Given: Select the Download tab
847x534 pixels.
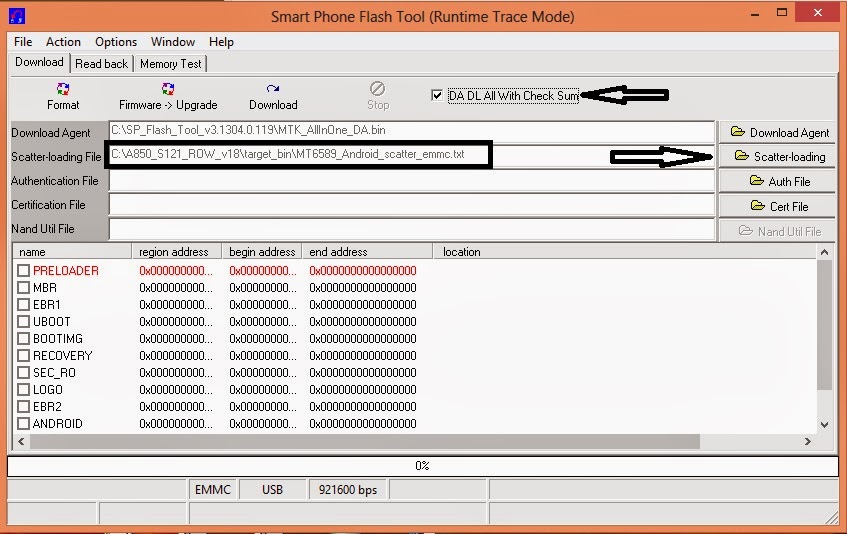Looking at the screenshot, I should tap(39, 62).
